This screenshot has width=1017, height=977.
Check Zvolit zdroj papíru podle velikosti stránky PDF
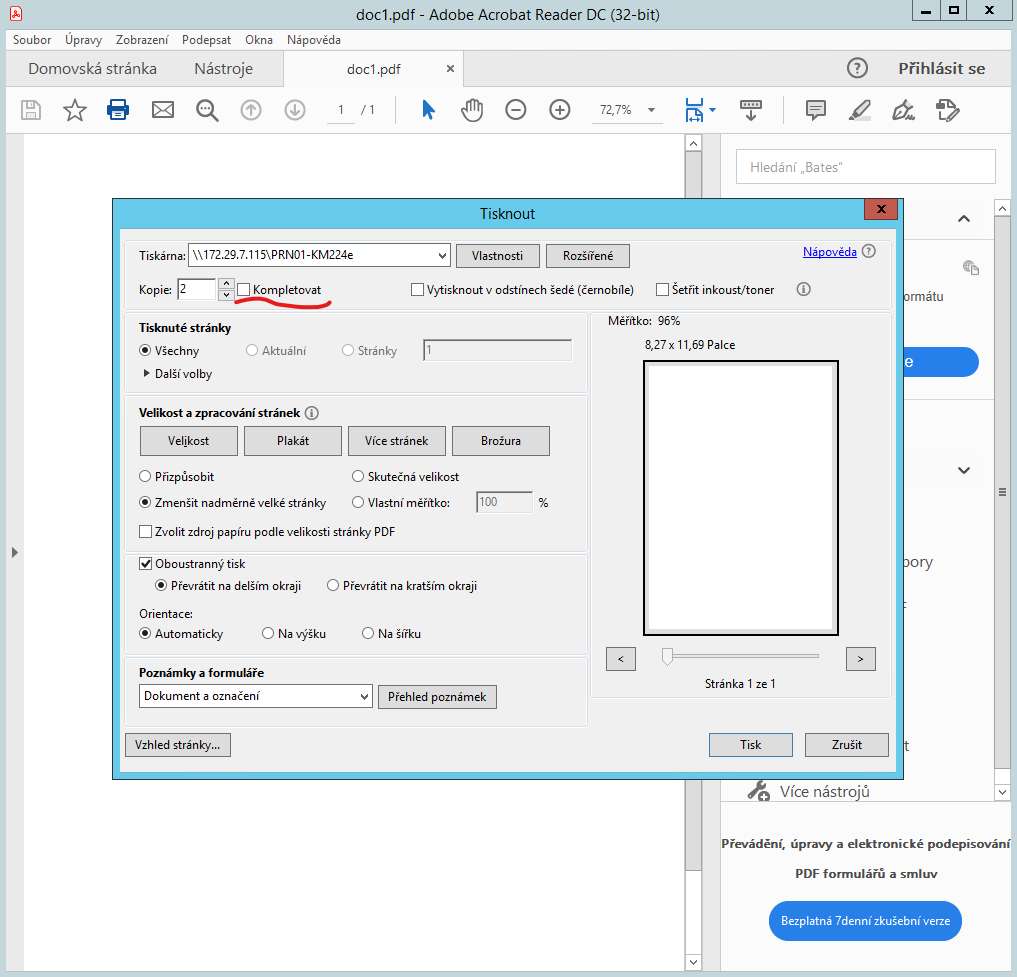tap(146, 531)
